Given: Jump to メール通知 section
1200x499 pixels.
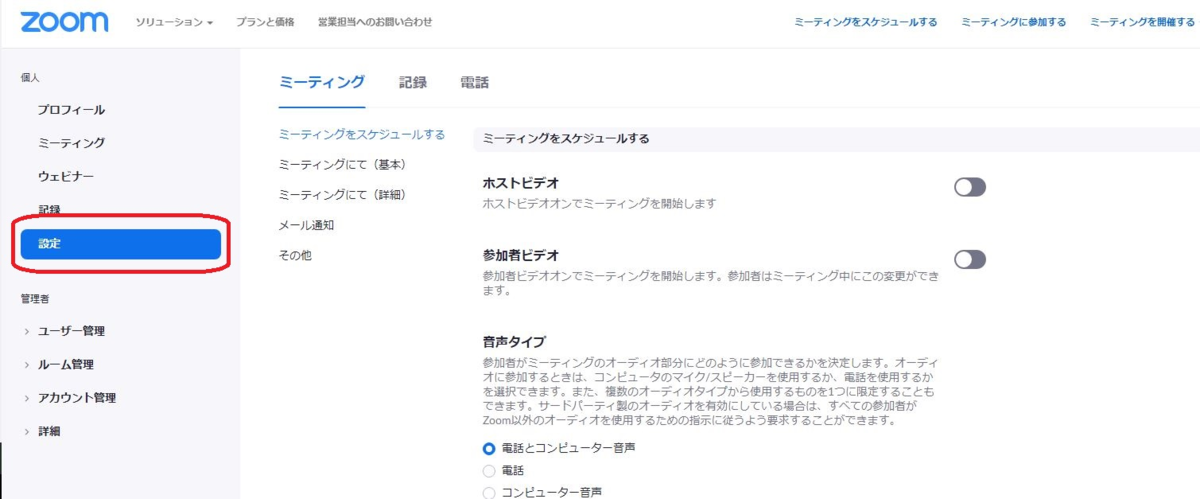Looking at the screenshot, I should [306, 225].
